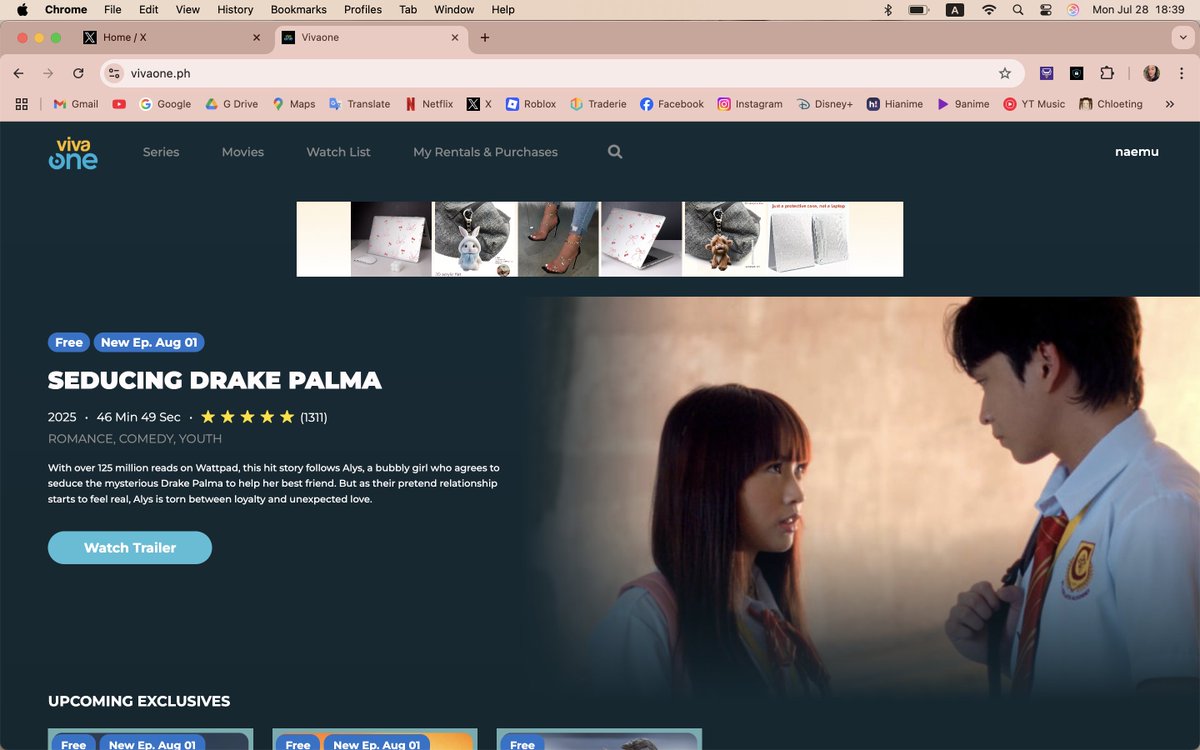Open Gmail from the bookmarks bar
Viewport: 1200px width, 750px height.
(x=75, y=103)
